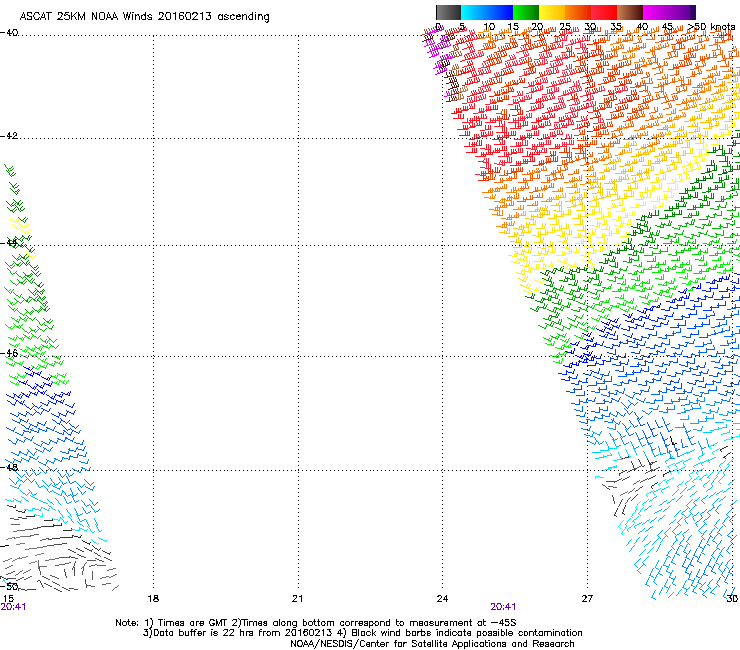The image size is (740, 650).
Task: Select the red 30-35 knots legend segment
Action: pos(604,12)
